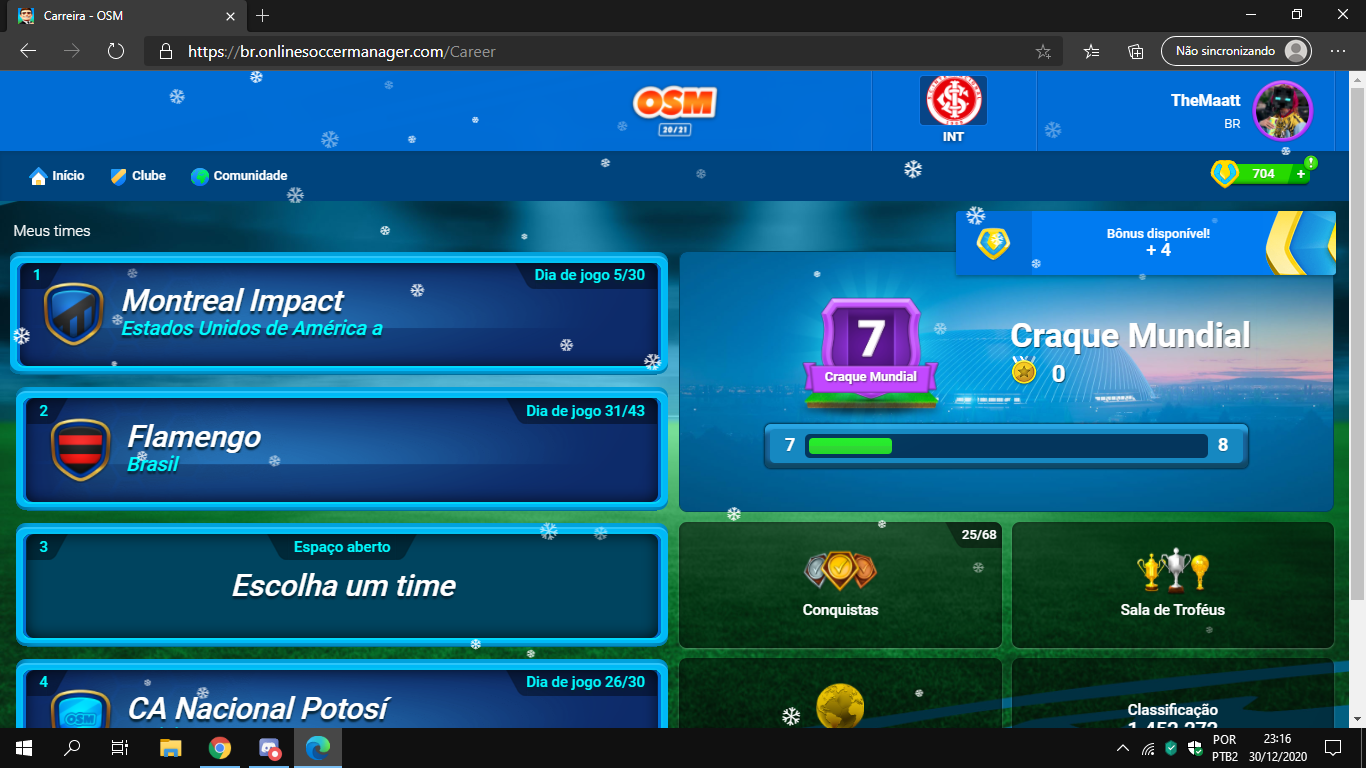Open Edge settings and more menu
This screenshot has height=768, width=1366.
point(1338,51)
